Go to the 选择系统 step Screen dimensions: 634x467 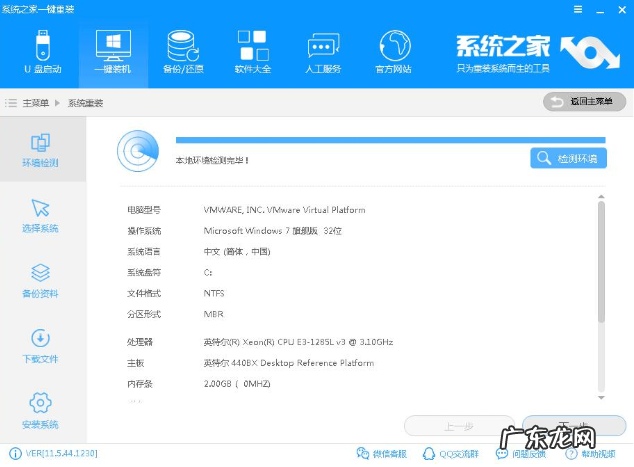coord(40,216)
